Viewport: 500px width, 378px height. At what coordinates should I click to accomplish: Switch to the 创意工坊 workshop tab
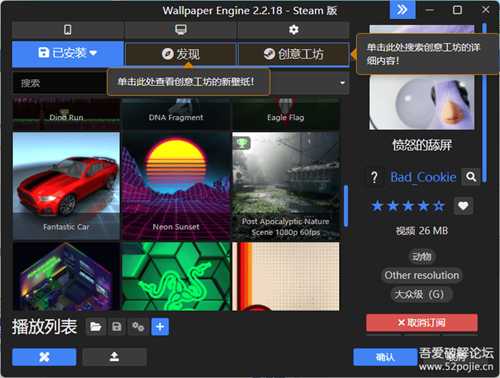[x=293, y=54]
